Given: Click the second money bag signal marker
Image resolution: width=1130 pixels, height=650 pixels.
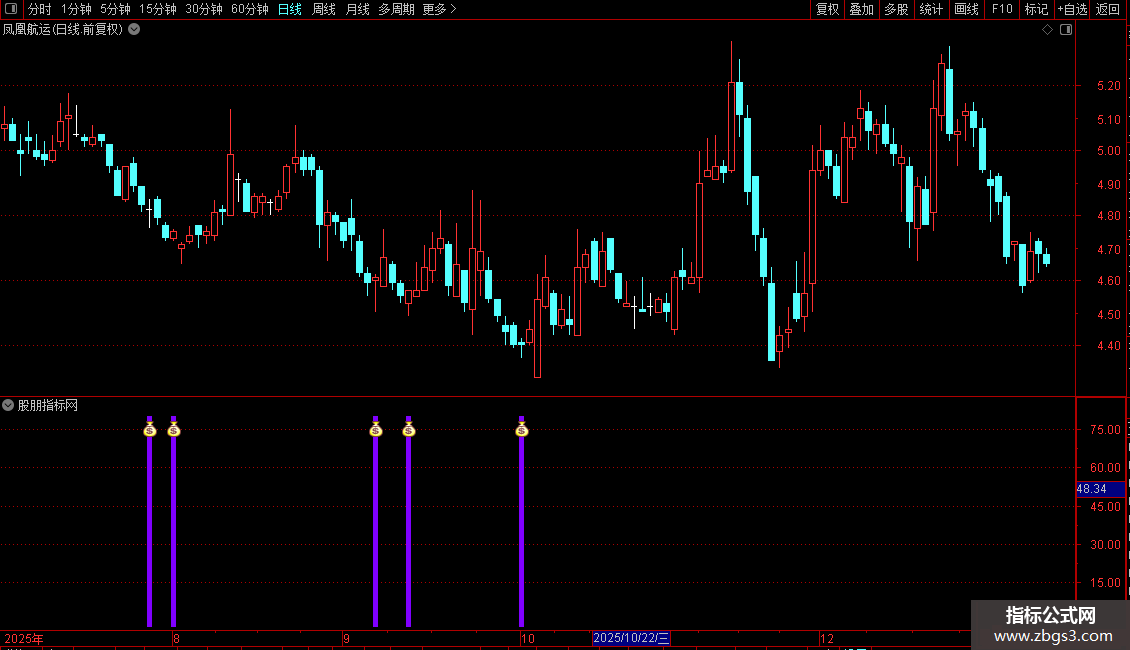Looking at the screenshot, I should (x=174, y=430).
